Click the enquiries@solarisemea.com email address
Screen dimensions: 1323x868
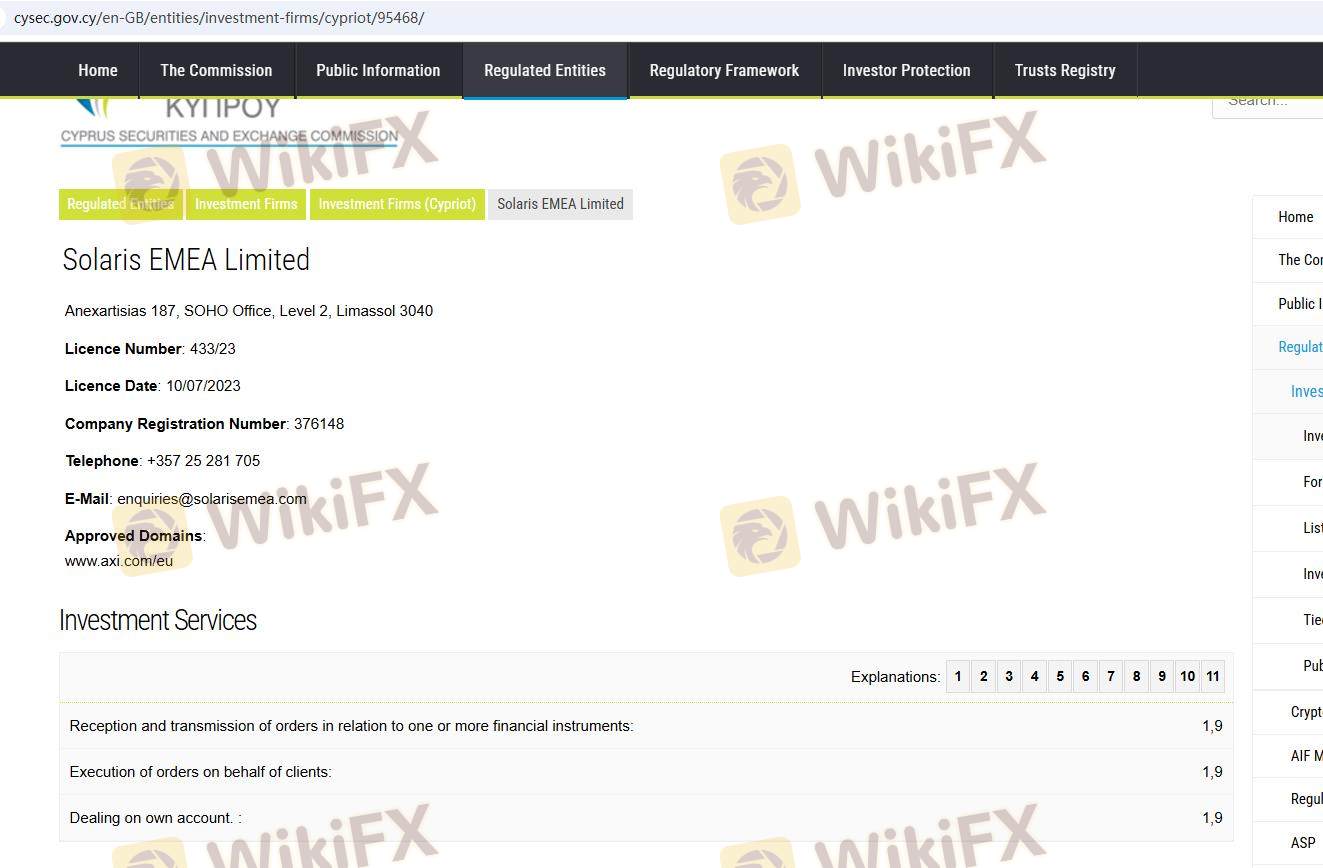(x=212, y=499)
